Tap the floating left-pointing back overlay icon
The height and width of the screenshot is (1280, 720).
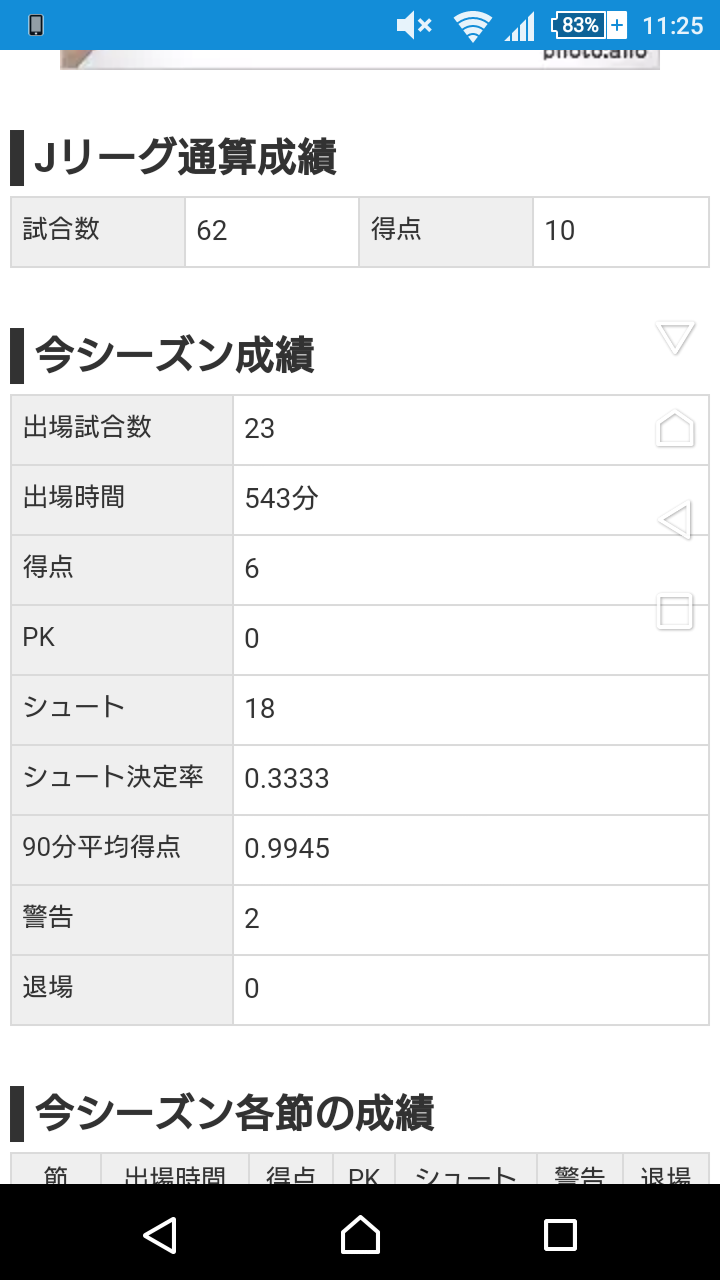[x=675, y=520]
